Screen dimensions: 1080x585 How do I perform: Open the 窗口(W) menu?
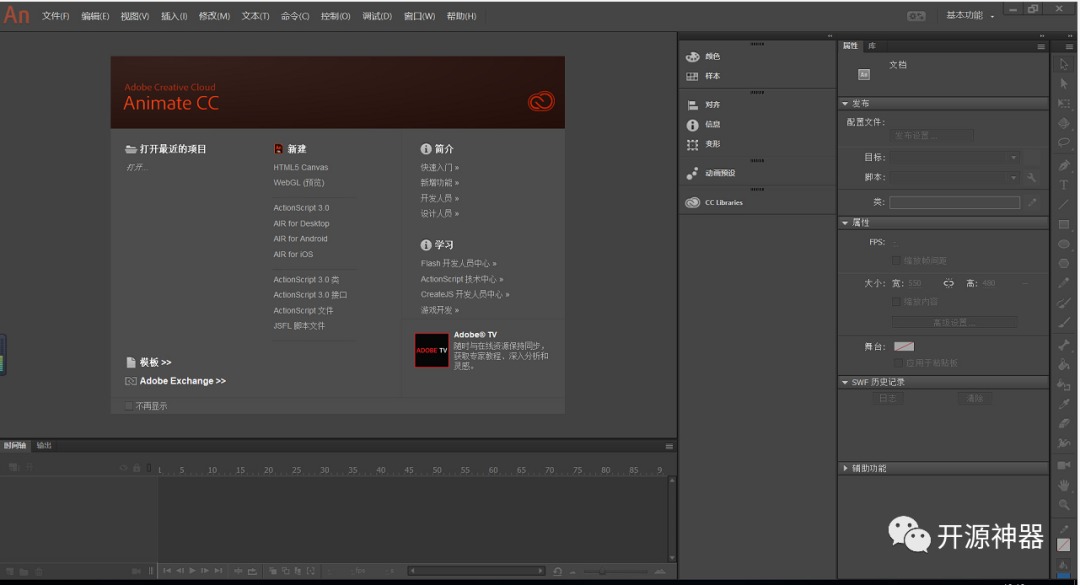point(419,16)
